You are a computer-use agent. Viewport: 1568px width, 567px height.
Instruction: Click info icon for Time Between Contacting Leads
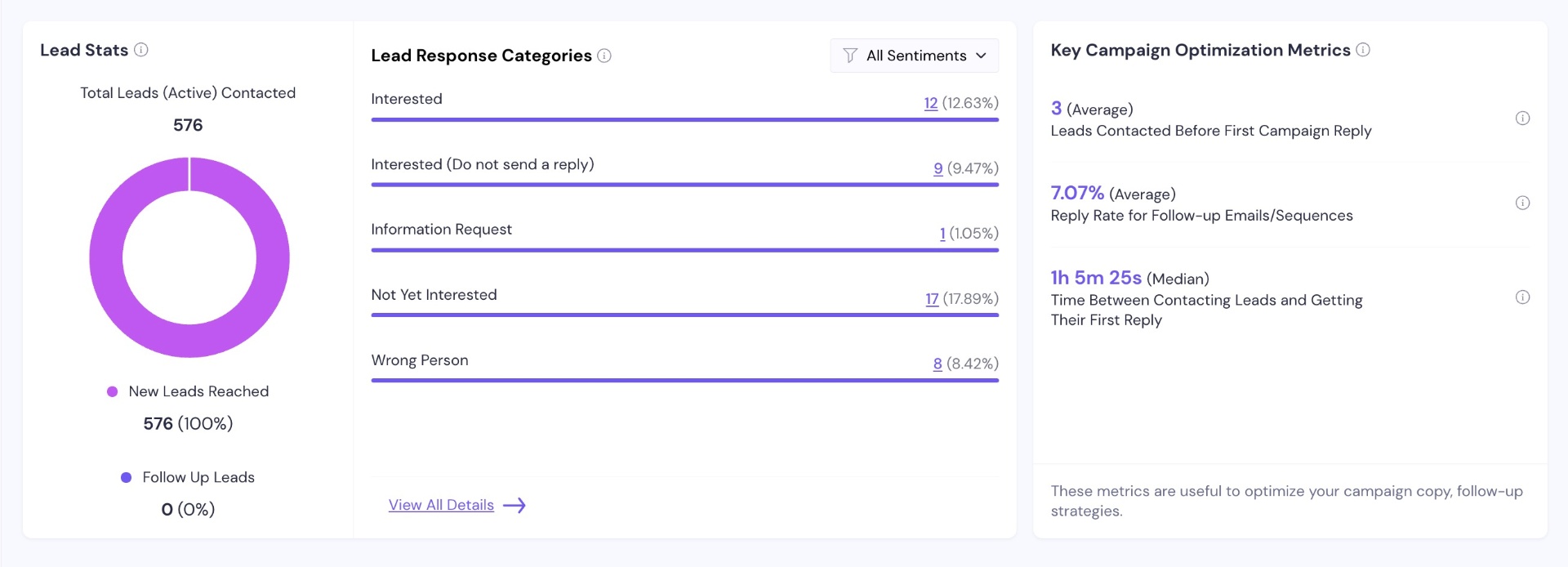pos(1522,297)
